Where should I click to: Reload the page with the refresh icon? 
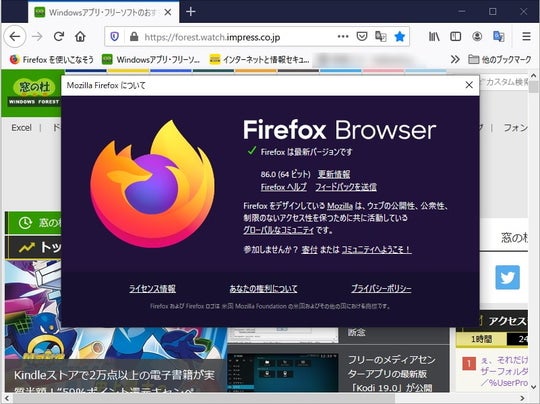[x=59, y=37]
